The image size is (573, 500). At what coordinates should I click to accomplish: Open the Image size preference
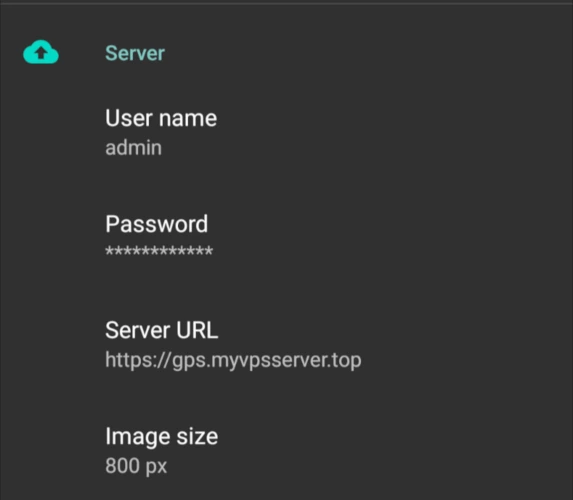[x=286, y=451]
